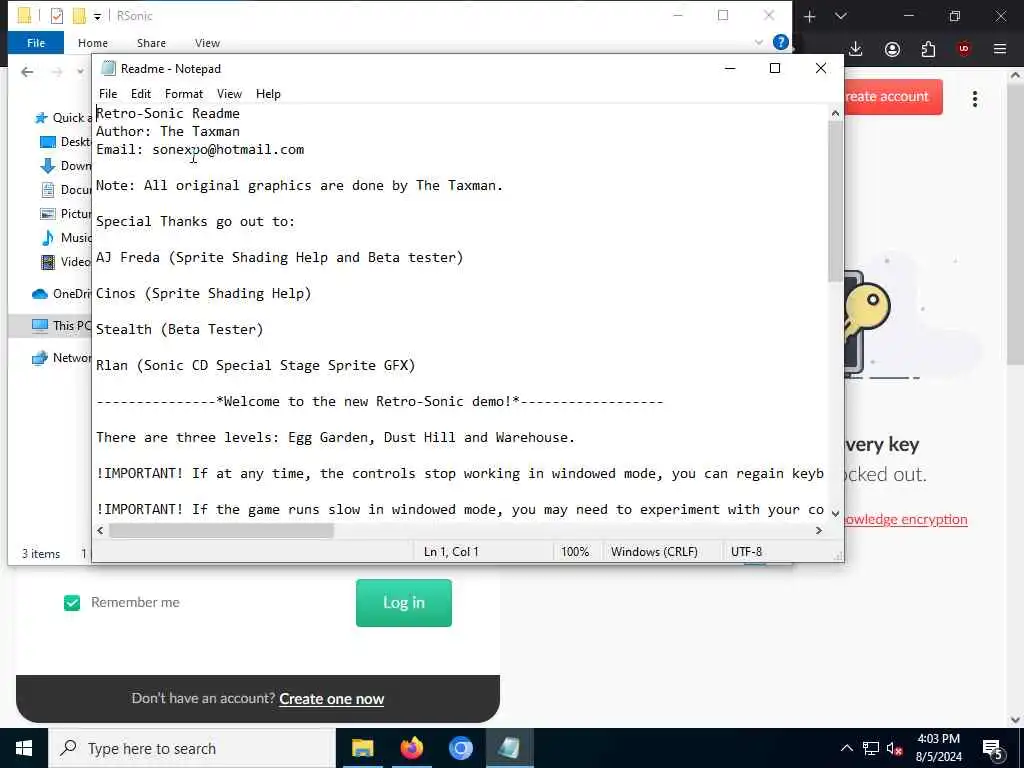Follow the knowledge encryption link

coord(906,520)
